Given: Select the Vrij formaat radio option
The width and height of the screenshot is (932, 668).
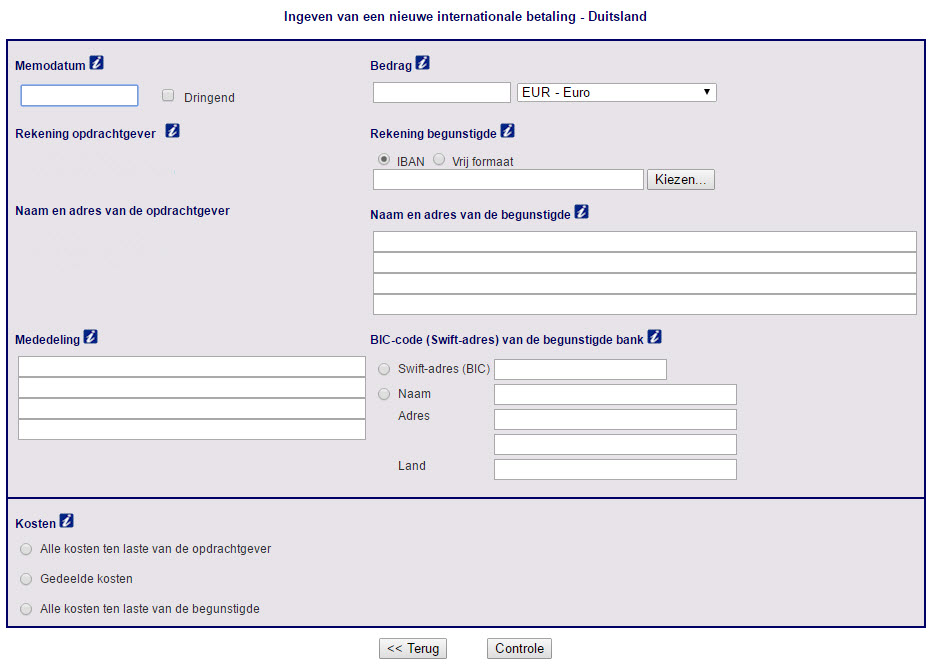Looking at the screenshot, I should coord(439,160).
